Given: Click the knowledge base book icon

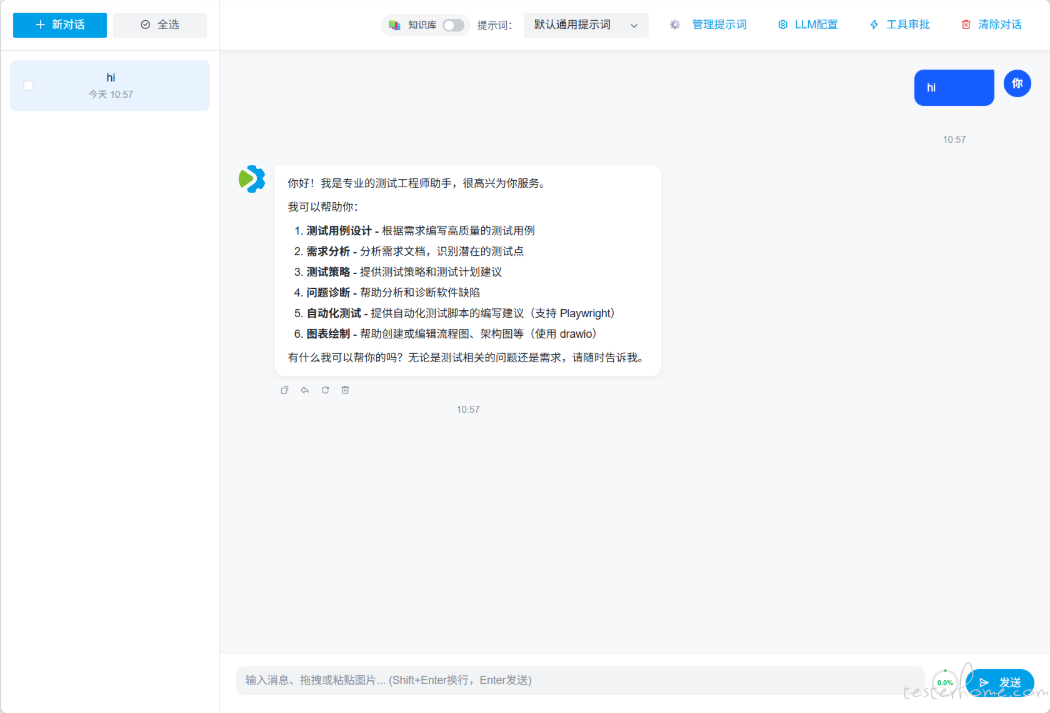Looking at the screenshot, I should [395, 25].
